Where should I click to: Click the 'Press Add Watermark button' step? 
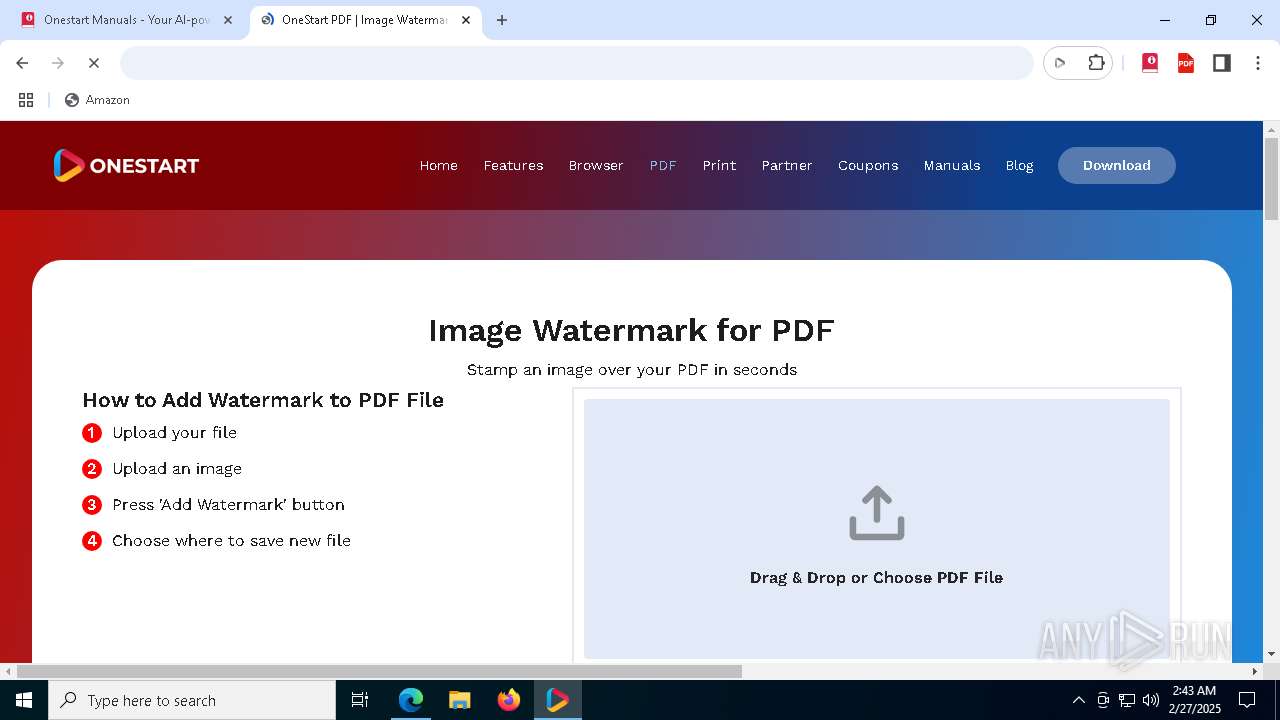(x=228, y=505)
